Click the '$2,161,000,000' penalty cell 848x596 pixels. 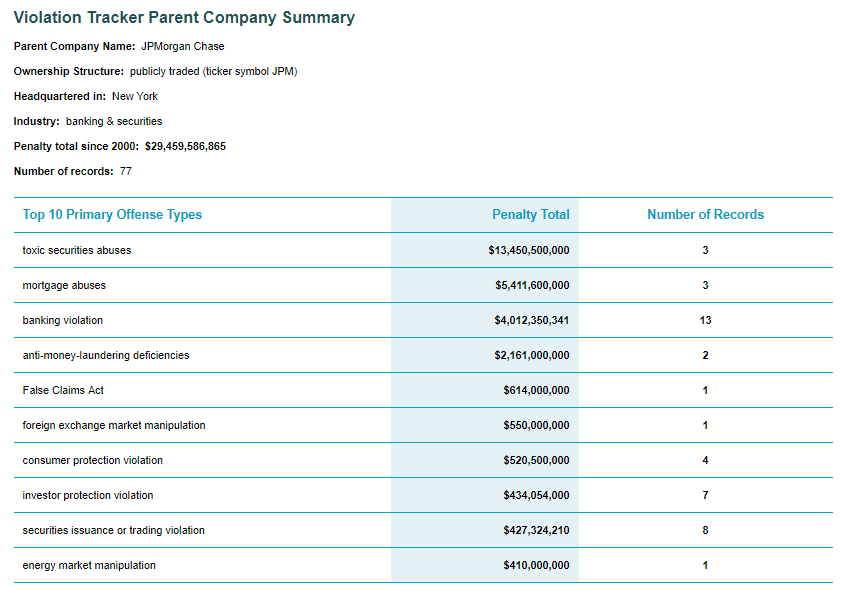[532, 355]
